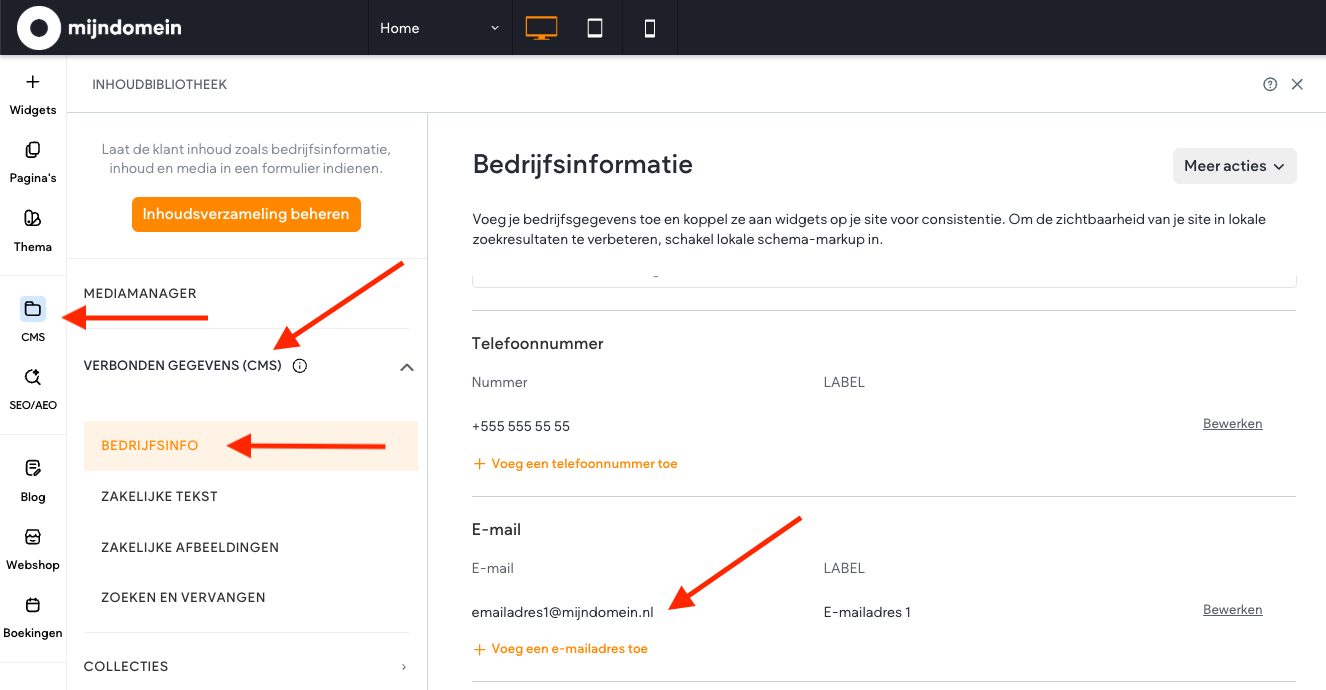The height and width of the screenshot is (690, 1326).
Task: Switch to desktop view
Action: point(541,28)
